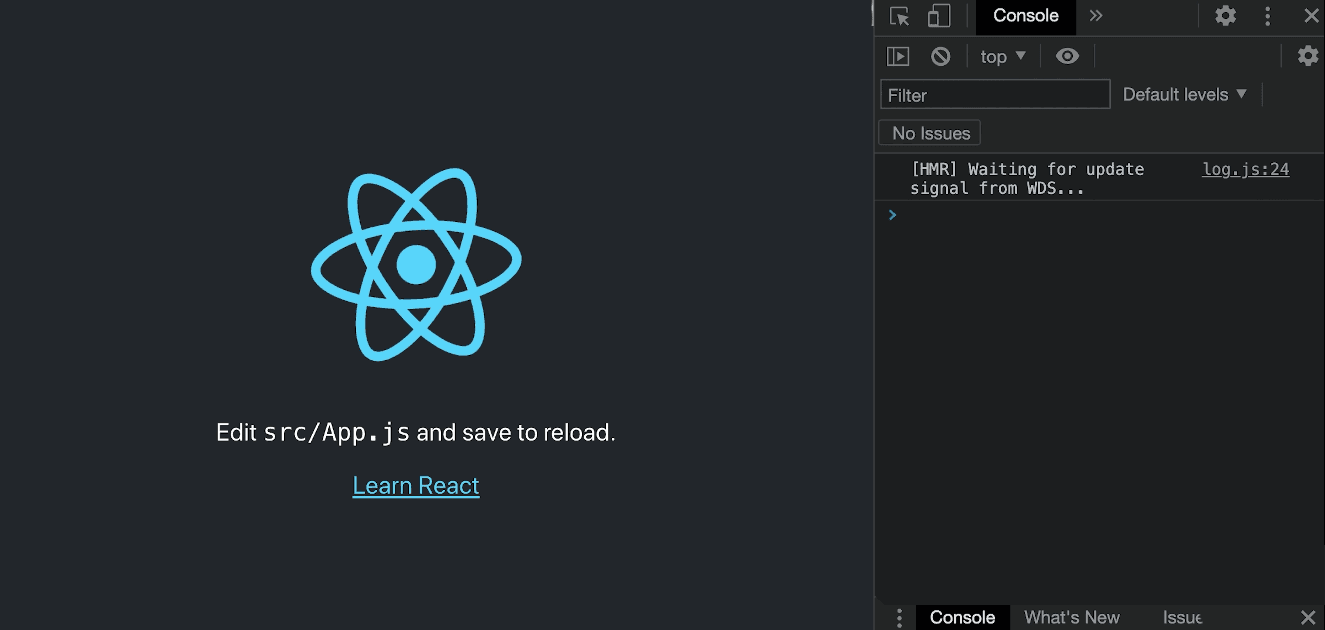Select the HMR Waiting for update message
Screen dimensions: 1325x630
click(1027, 178)
